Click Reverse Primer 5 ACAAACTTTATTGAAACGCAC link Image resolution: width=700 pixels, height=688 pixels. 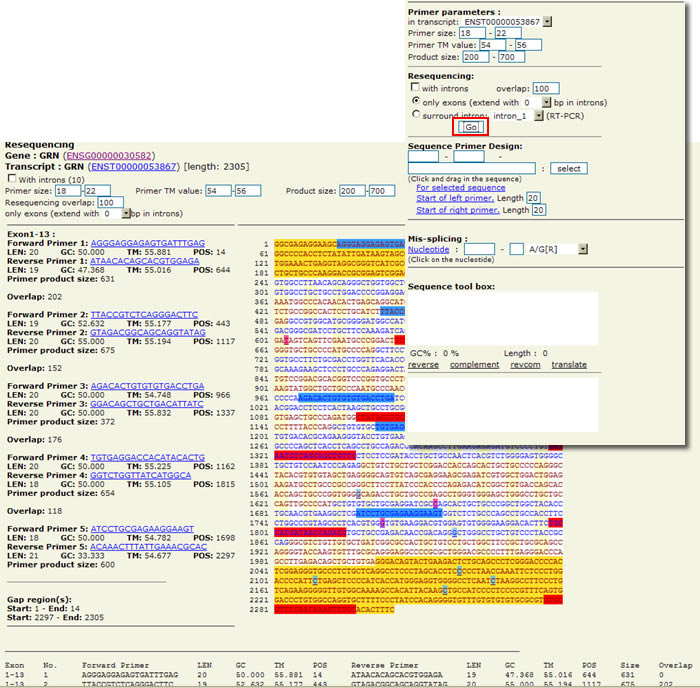149,546
